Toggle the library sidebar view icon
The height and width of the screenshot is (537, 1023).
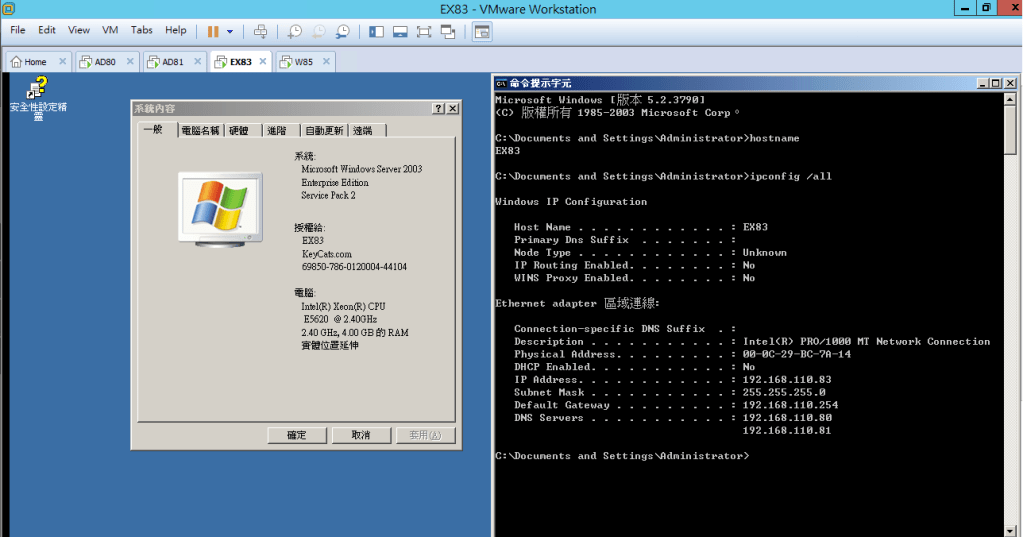pos(377,31)
